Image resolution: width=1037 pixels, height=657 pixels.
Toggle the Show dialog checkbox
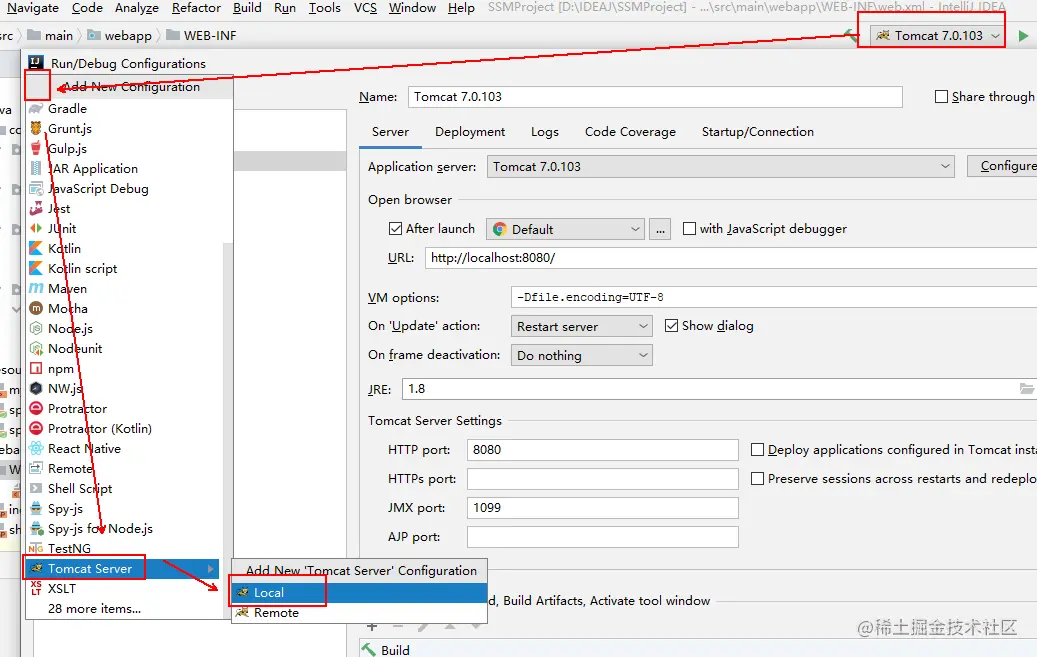point(671,326)
